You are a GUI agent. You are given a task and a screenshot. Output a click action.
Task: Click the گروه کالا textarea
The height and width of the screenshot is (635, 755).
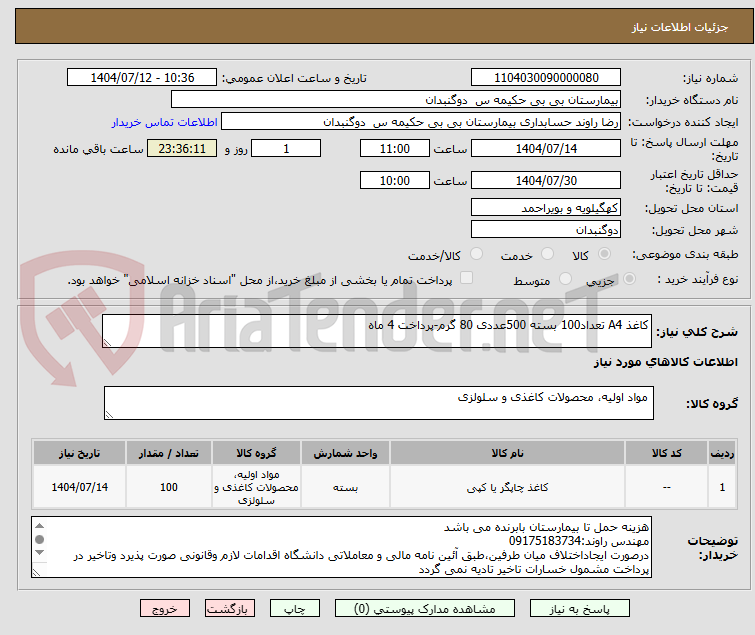click(x=378, y=403)
